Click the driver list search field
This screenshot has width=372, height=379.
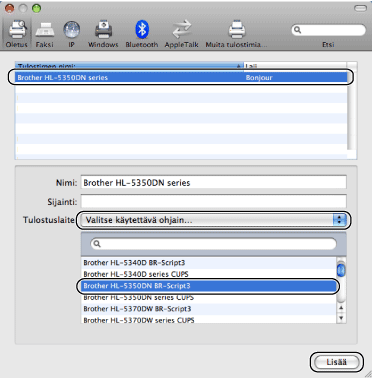point(213,244)
